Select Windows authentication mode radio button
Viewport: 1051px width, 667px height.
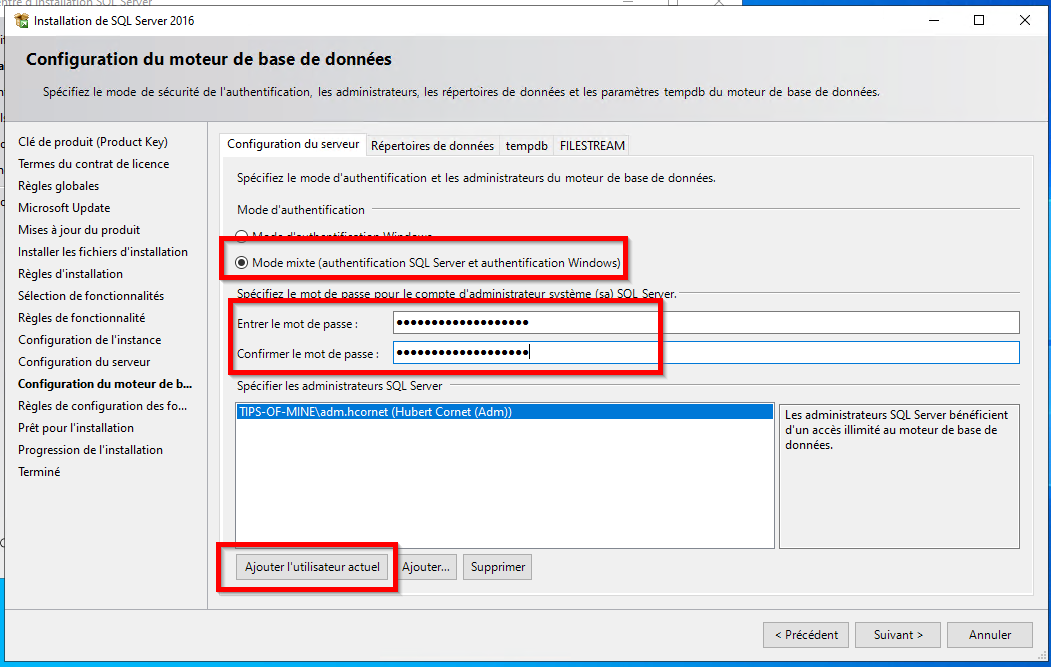coord(242,236)
